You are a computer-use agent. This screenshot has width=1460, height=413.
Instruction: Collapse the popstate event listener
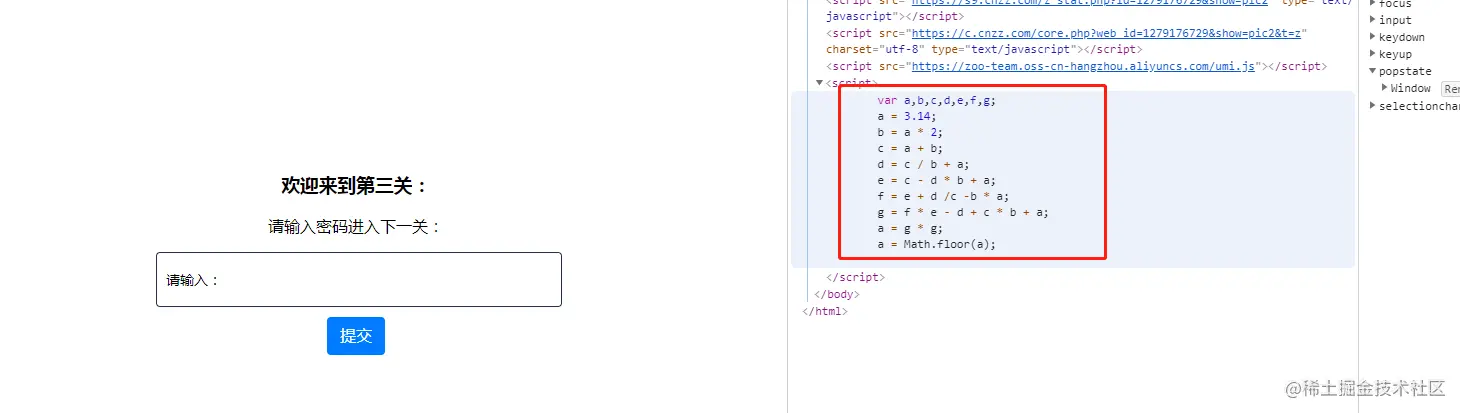pyautogui.click(x=1372, y=71)
